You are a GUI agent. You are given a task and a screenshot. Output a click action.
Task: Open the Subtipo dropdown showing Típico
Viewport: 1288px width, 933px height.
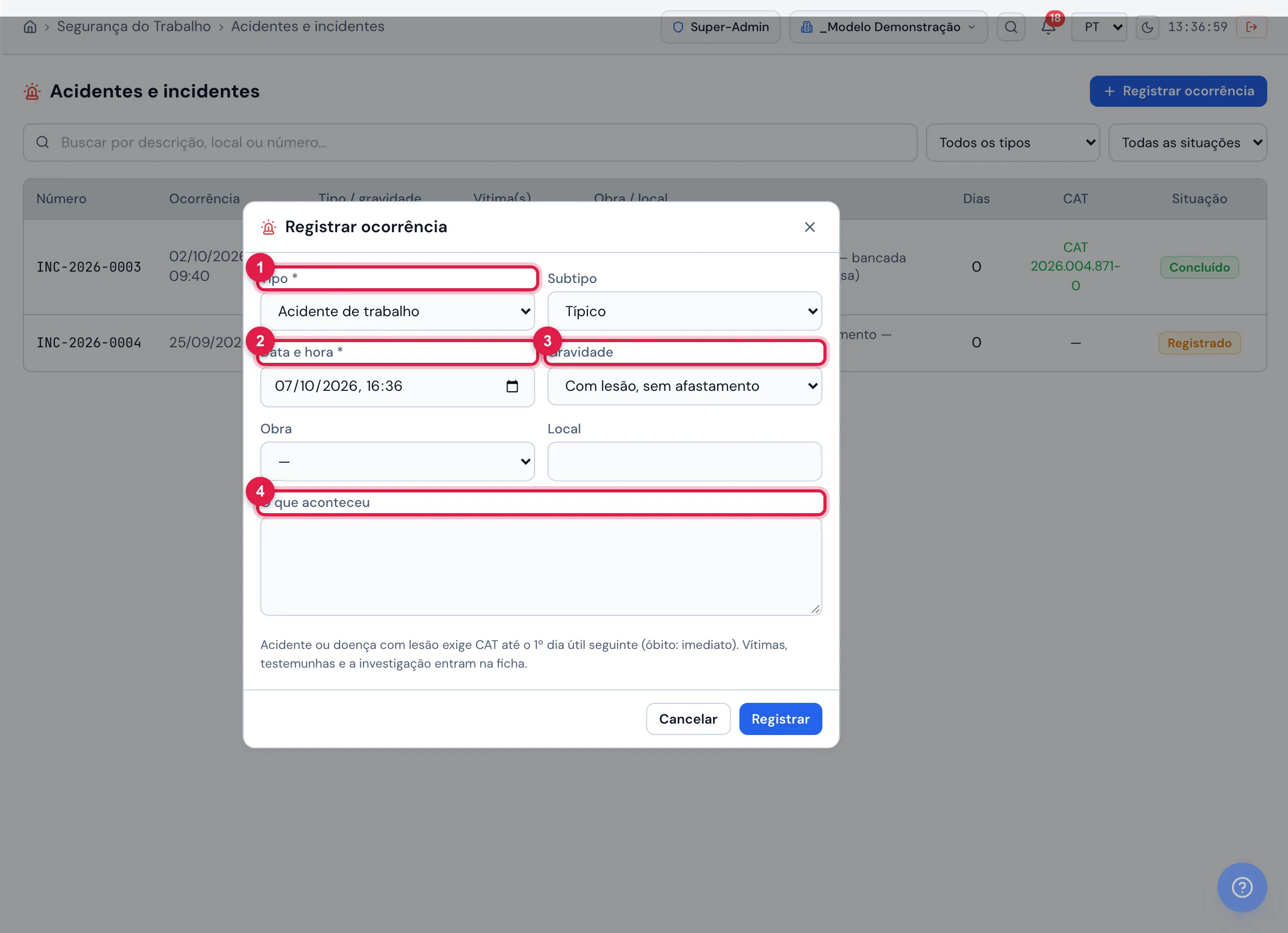pyautogui.click(x=684, y=311)
